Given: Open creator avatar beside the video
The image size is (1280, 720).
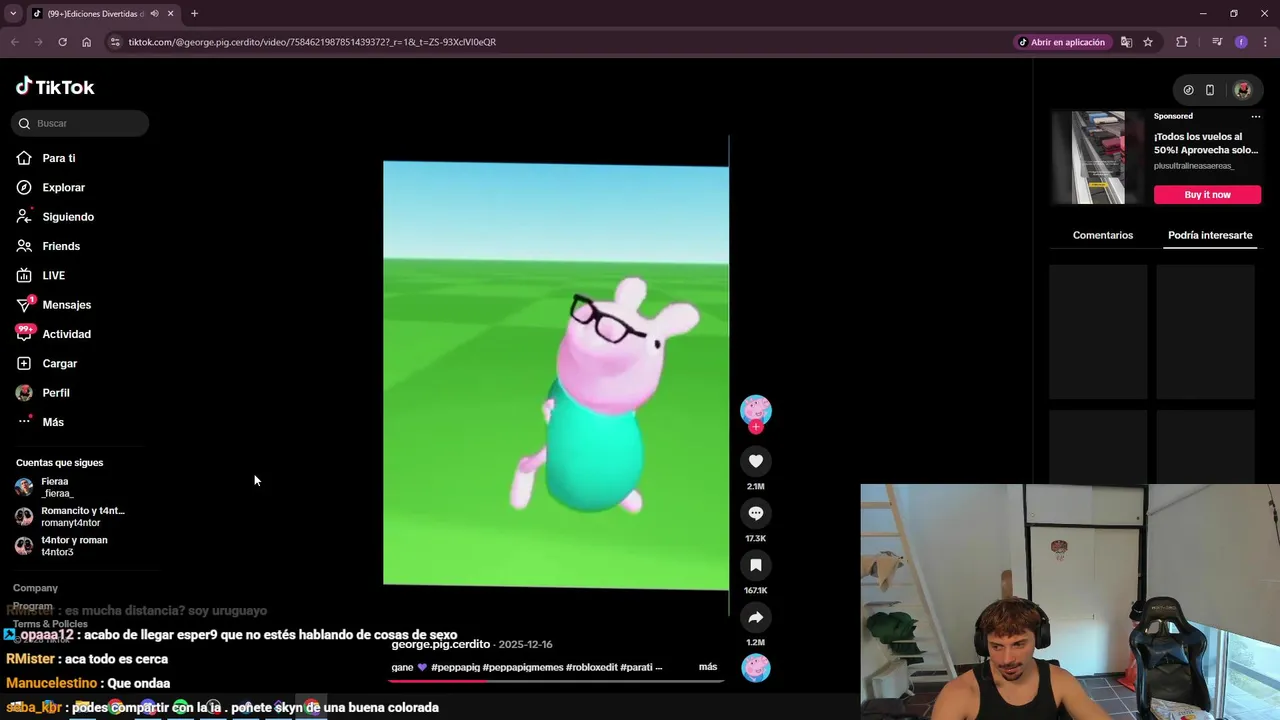Looking at the screenshot, I should coord(756,409).
